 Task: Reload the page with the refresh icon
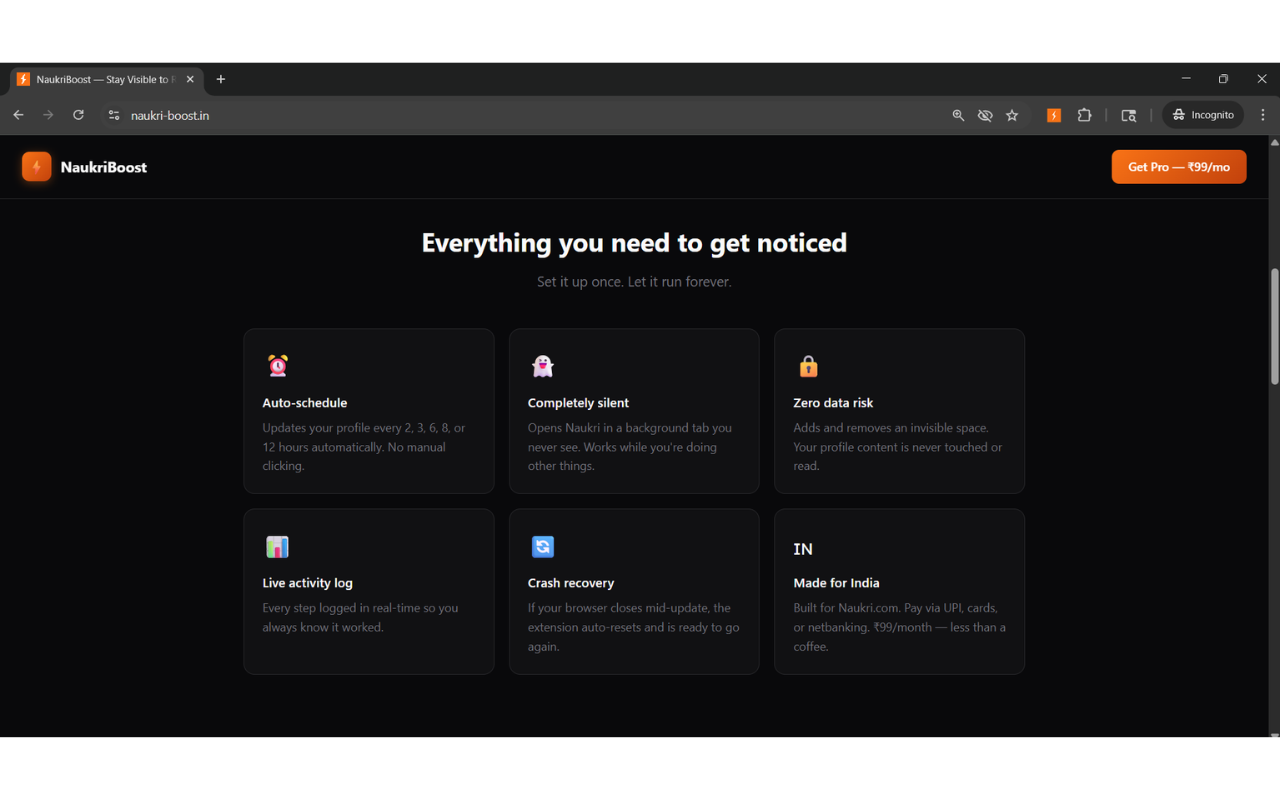point(78,115)
